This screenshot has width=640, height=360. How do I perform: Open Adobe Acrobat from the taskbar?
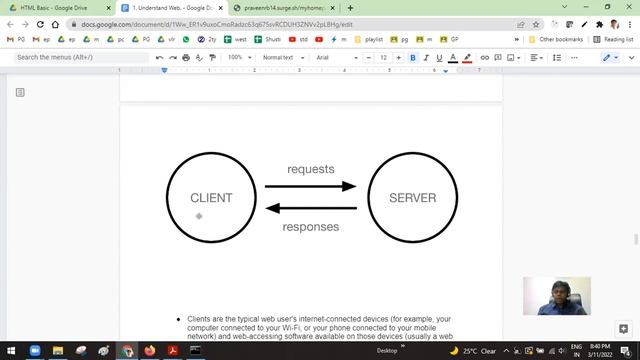click(173, 351)
